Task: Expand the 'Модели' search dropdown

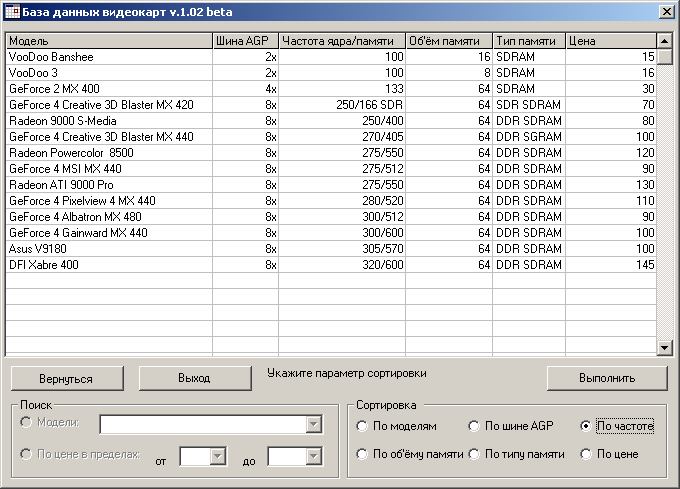Action: (x=314, y=425)
